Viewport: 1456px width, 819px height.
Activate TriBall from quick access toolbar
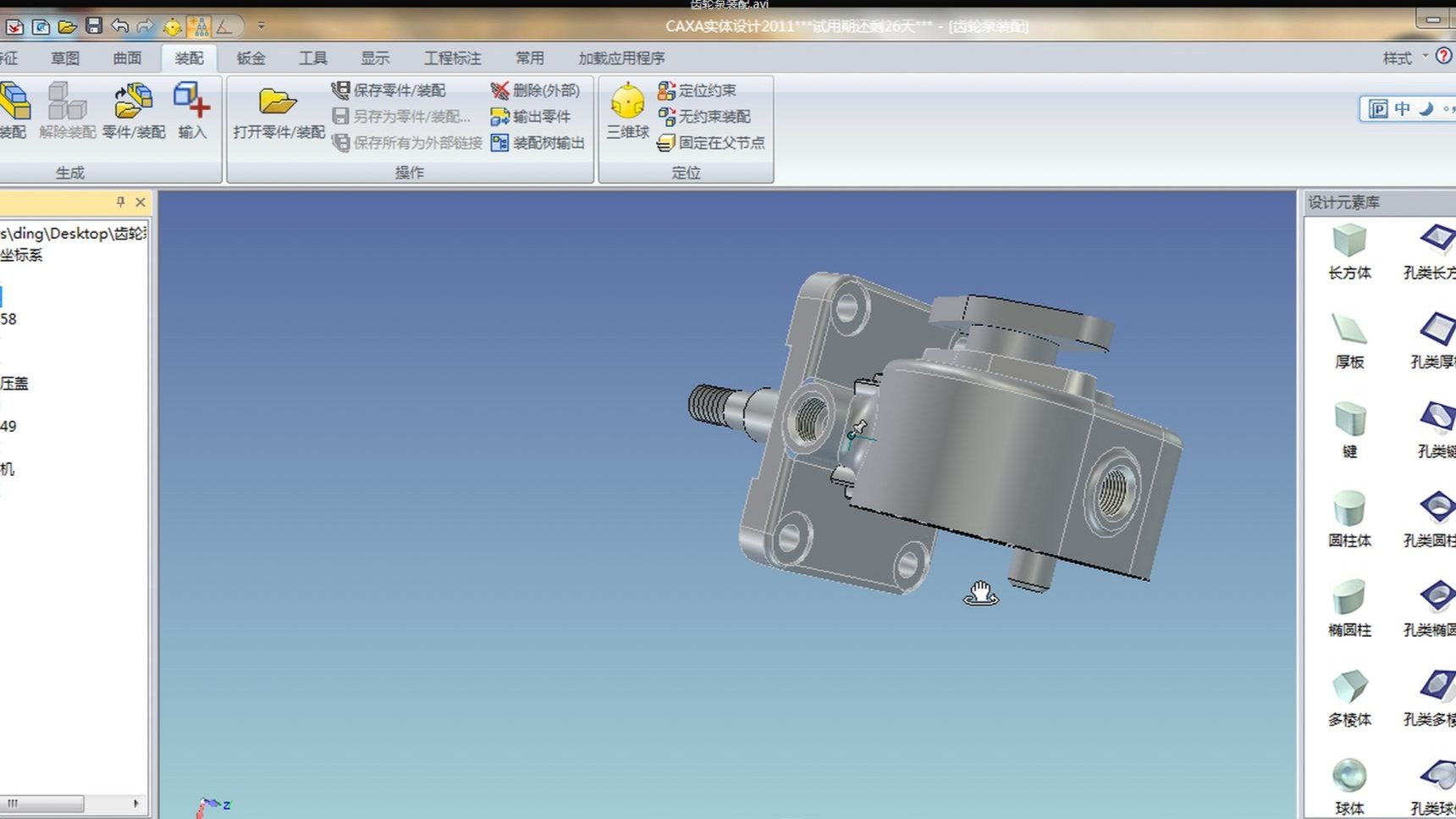(173, 27)
